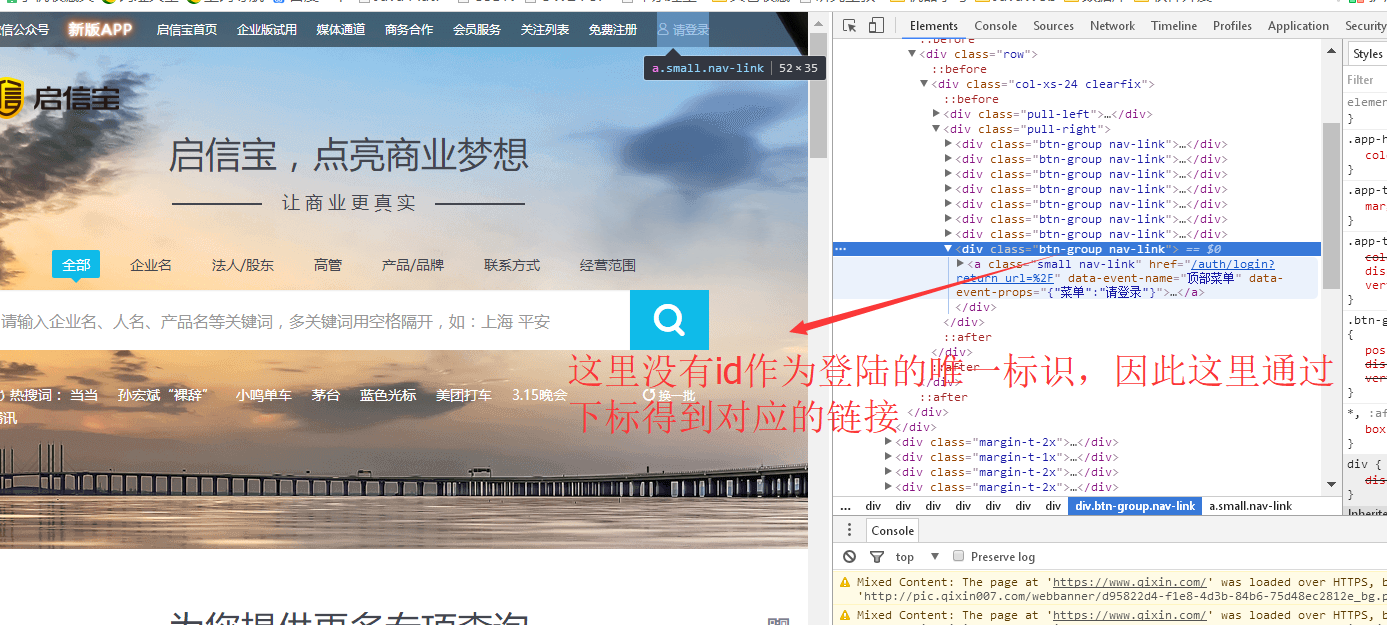Collapse the div class="row" node
This screenshot has height=625, width=1387.
[x=912, y=54]
